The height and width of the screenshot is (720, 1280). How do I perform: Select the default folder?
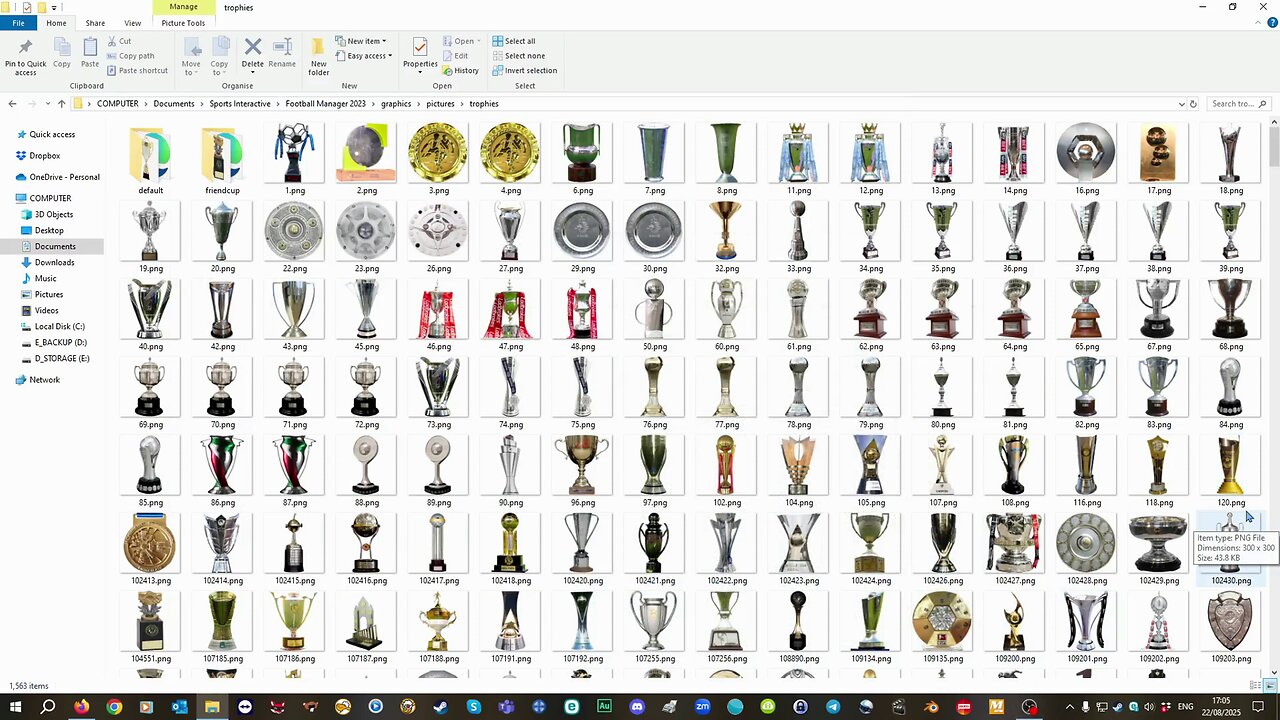150,158
